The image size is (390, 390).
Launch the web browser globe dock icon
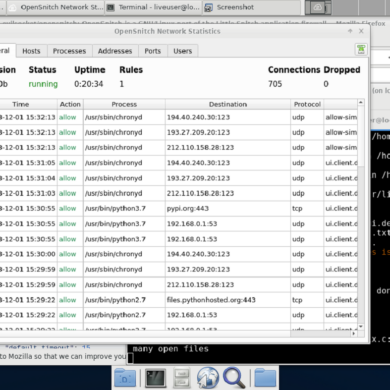click(208, 378)
